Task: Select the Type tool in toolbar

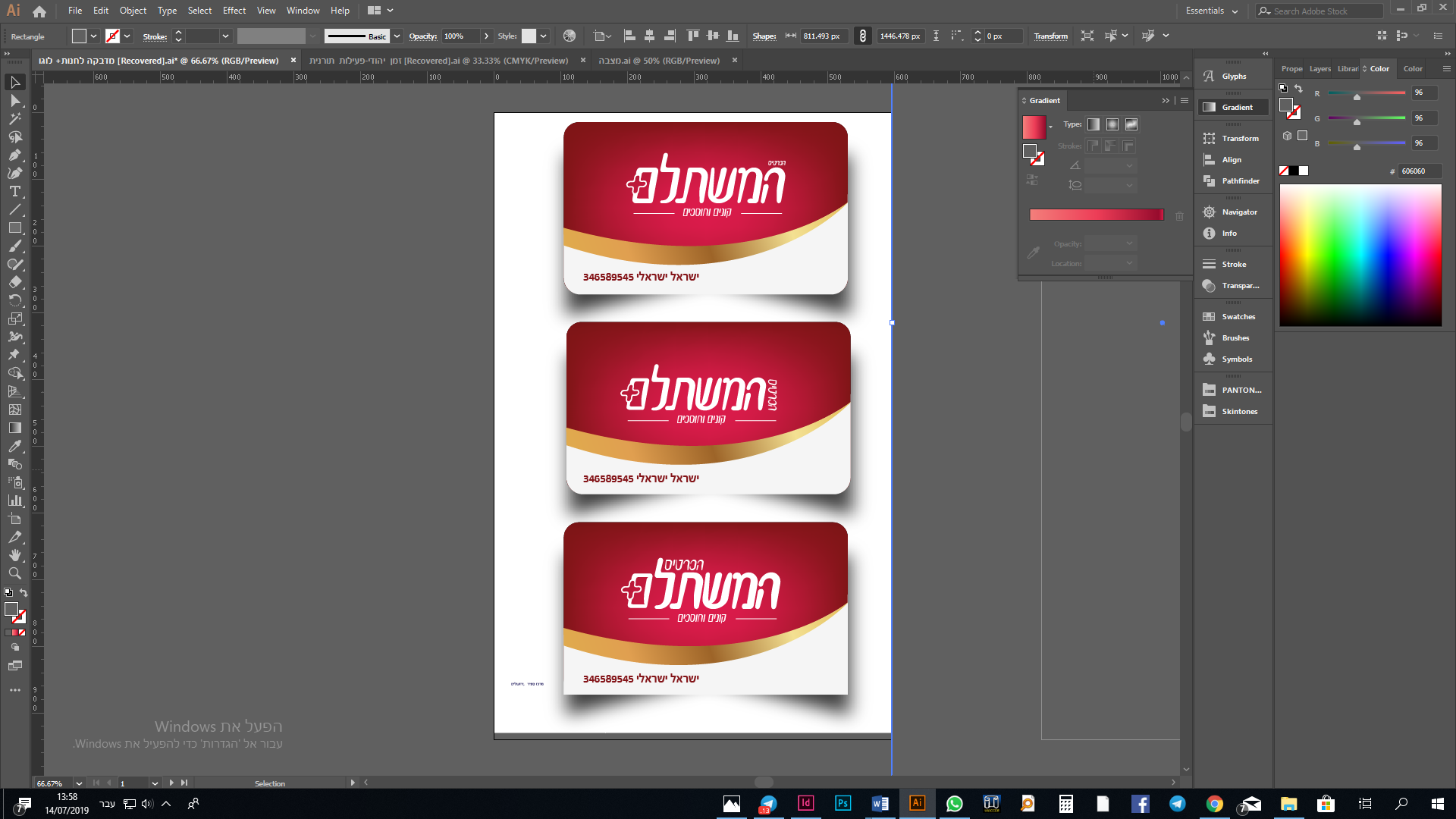Action: [x=14, y=192]
